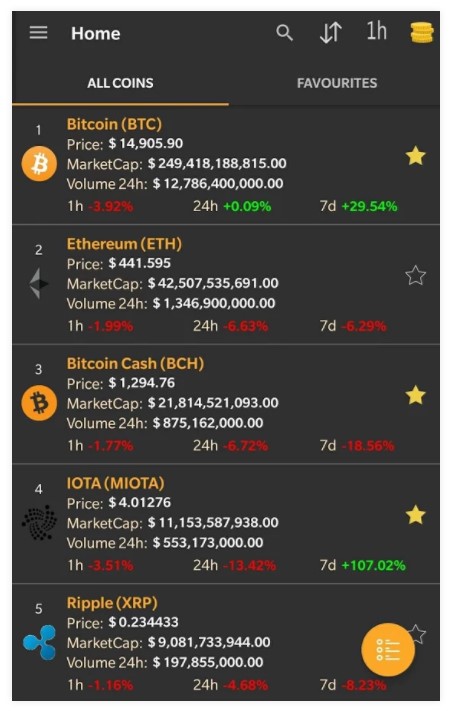Open the hamburger navigation menu
This screenshot has height=711, width=453.
(x=39, y=33)
